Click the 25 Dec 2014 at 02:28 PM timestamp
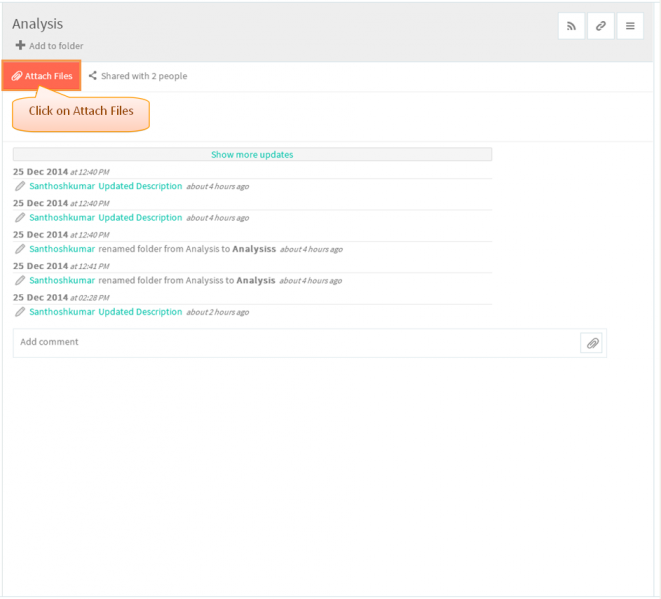 coord(61,297)
